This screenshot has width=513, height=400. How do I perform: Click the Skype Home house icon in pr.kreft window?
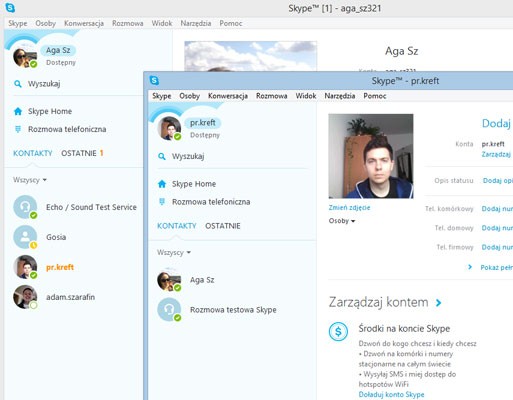point(162,184)
